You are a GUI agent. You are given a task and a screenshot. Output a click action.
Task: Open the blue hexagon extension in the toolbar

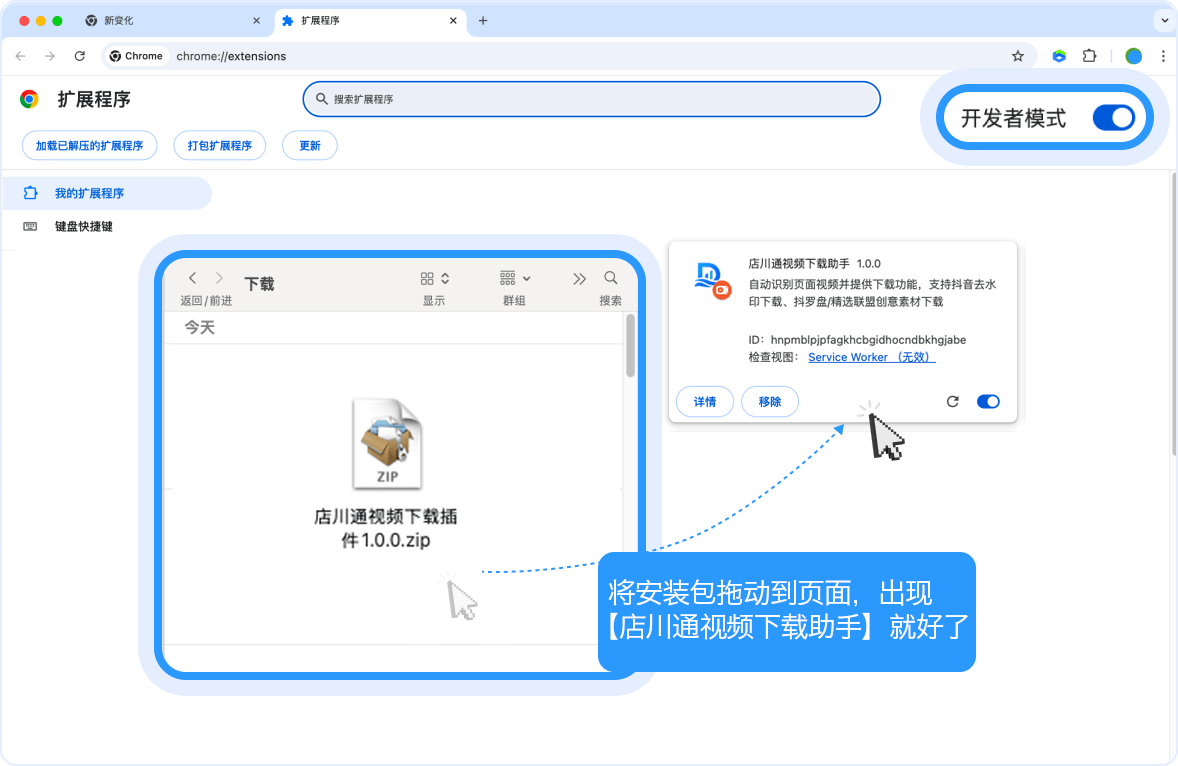click(x=1059, y=56)
